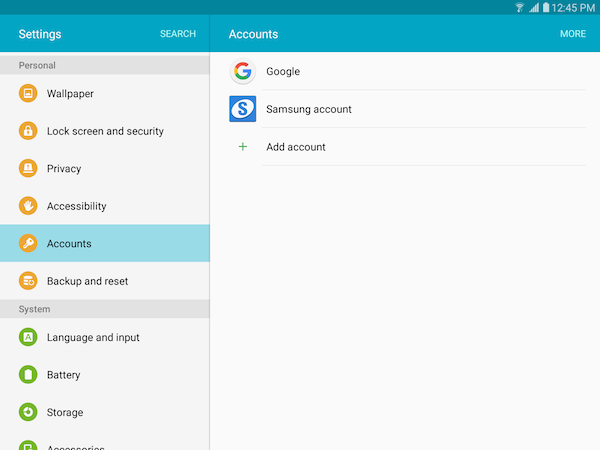Open SEARCH in Settings header
The height and width of the screenshot is (450, 600).
point(178,34)
